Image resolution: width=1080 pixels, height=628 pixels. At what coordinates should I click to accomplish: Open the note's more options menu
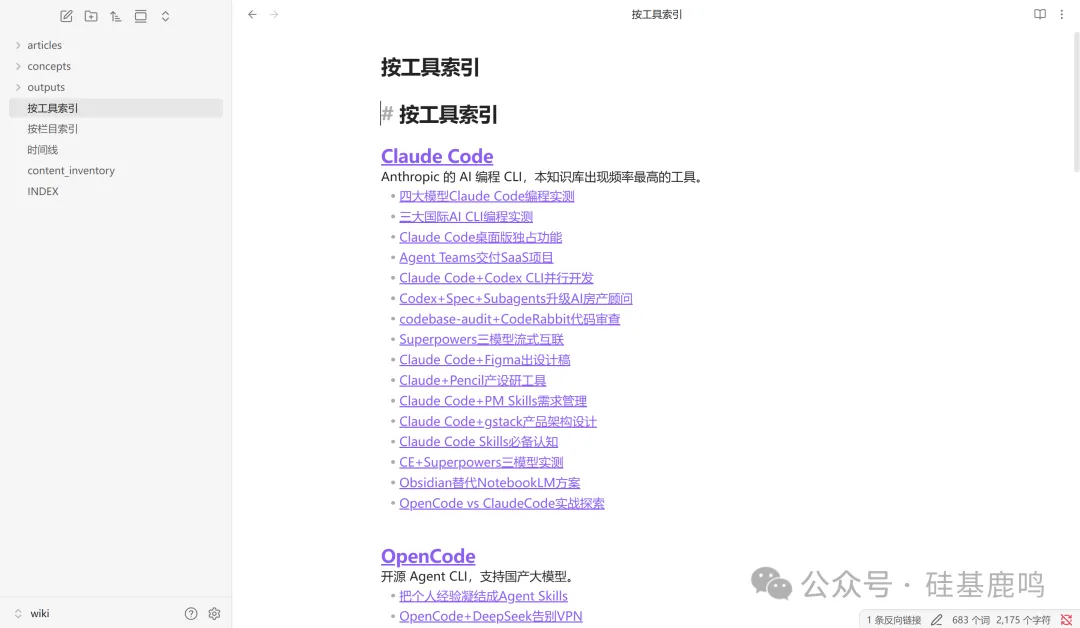tap(1062, 14)
